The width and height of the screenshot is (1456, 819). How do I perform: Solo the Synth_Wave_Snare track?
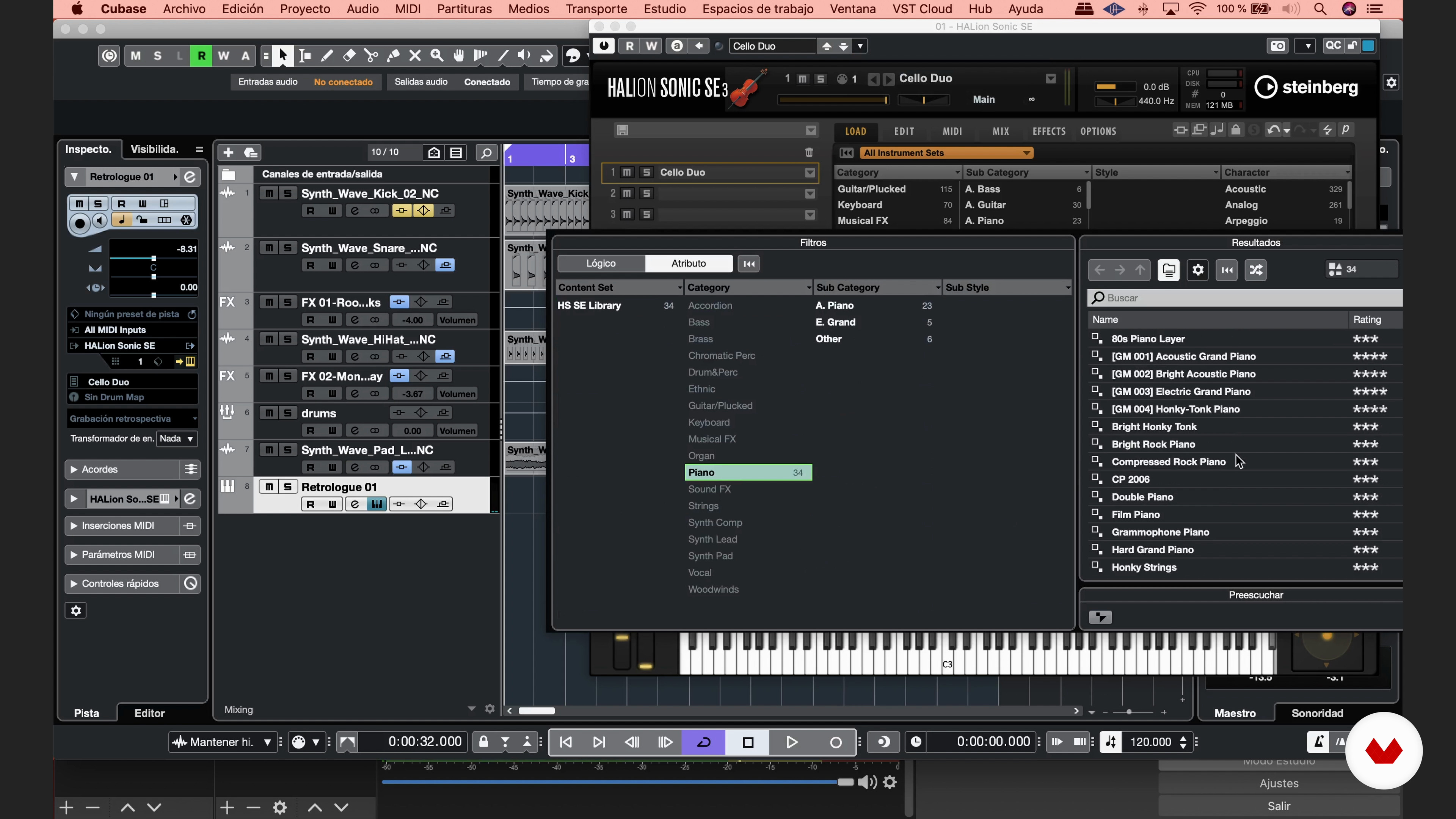click(288, 248)
